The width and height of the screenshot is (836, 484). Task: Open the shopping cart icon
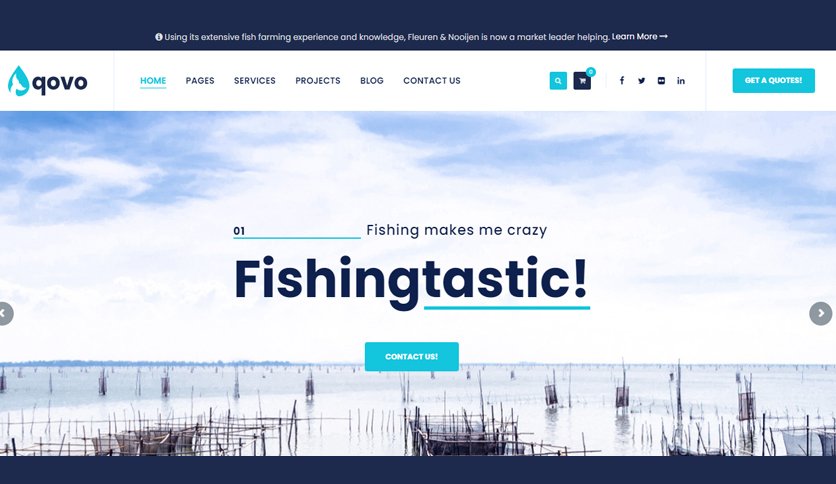[x=582, y=80]
